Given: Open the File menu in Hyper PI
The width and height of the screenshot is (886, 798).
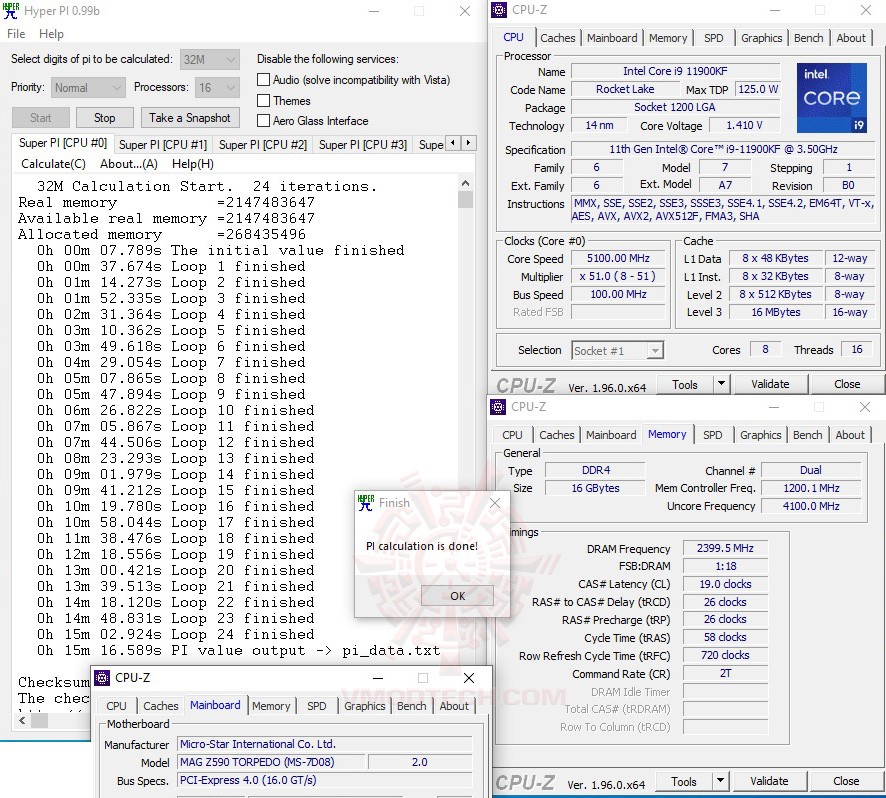Looking at the screenshot, I should pos(15,33).
